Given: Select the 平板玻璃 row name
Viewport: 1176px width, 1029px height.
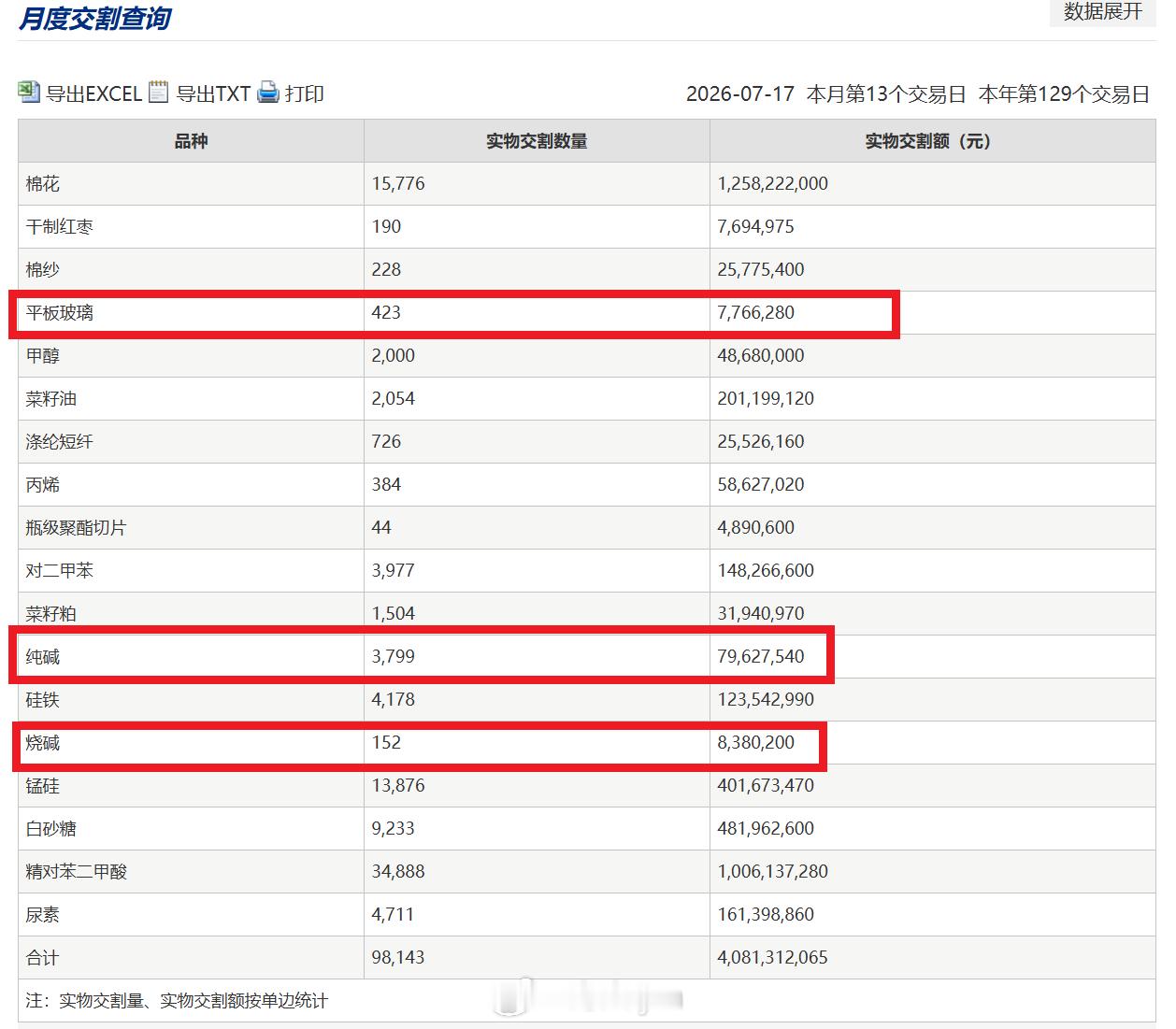Looking at the screenshot, I should pos(60,313).
